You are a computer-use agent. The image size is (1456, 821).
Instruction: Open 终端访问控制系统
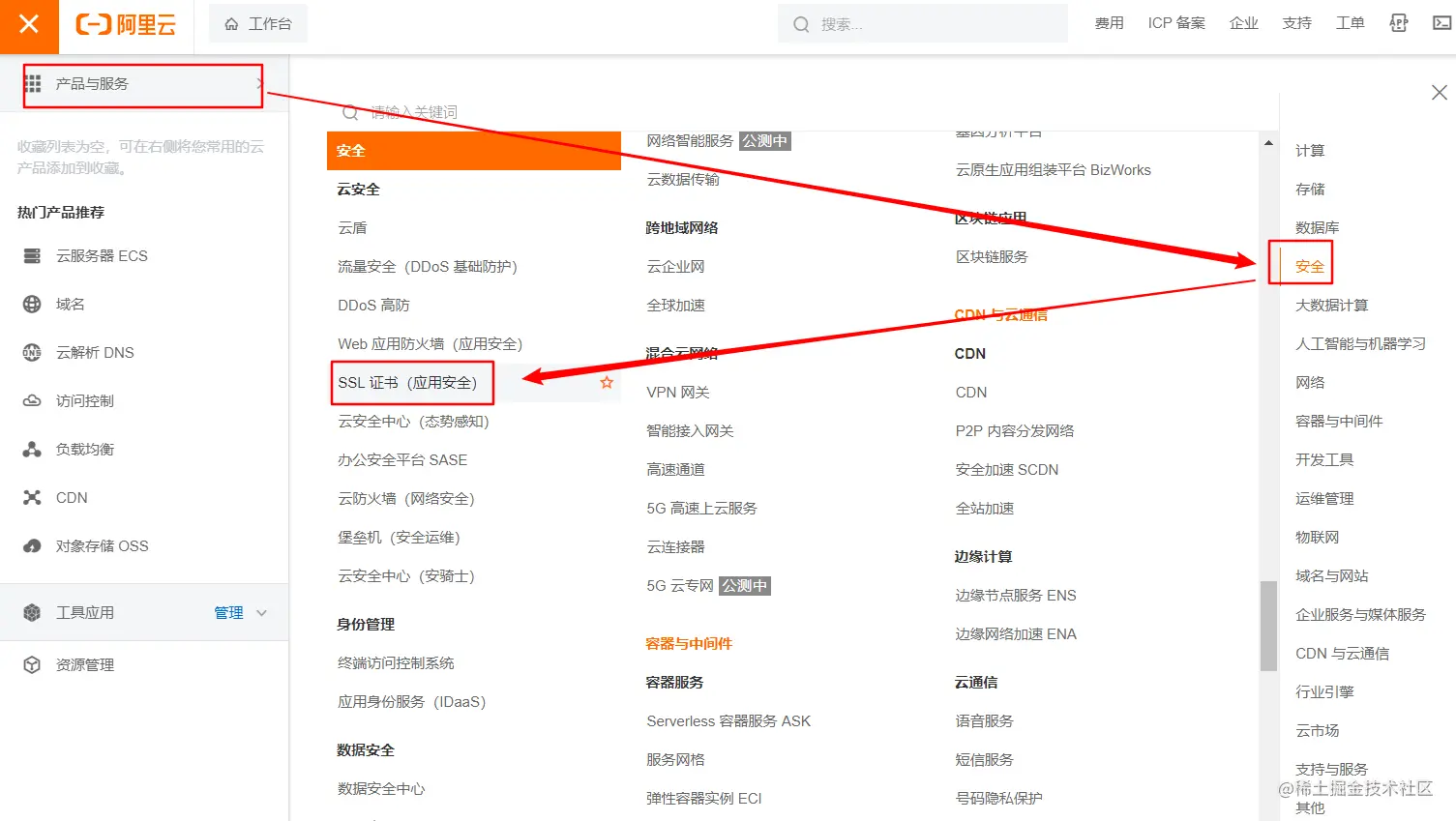click(396, 662)
